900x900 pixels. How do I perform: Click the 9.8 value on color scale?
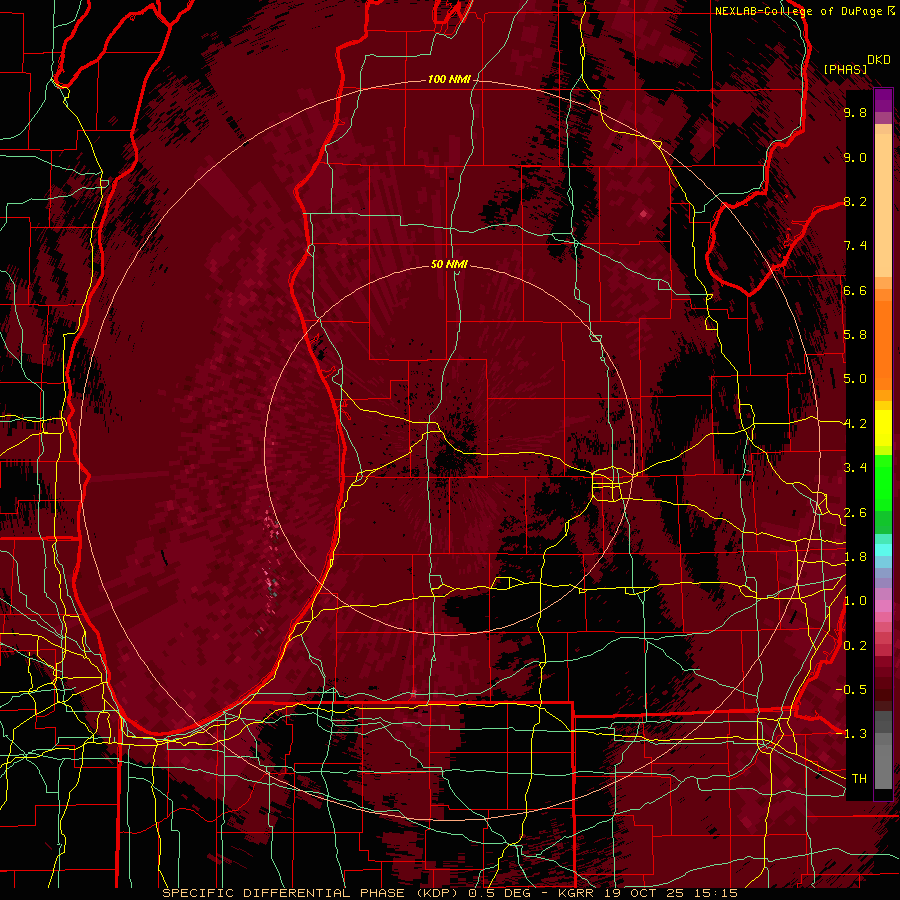[855, 112]
